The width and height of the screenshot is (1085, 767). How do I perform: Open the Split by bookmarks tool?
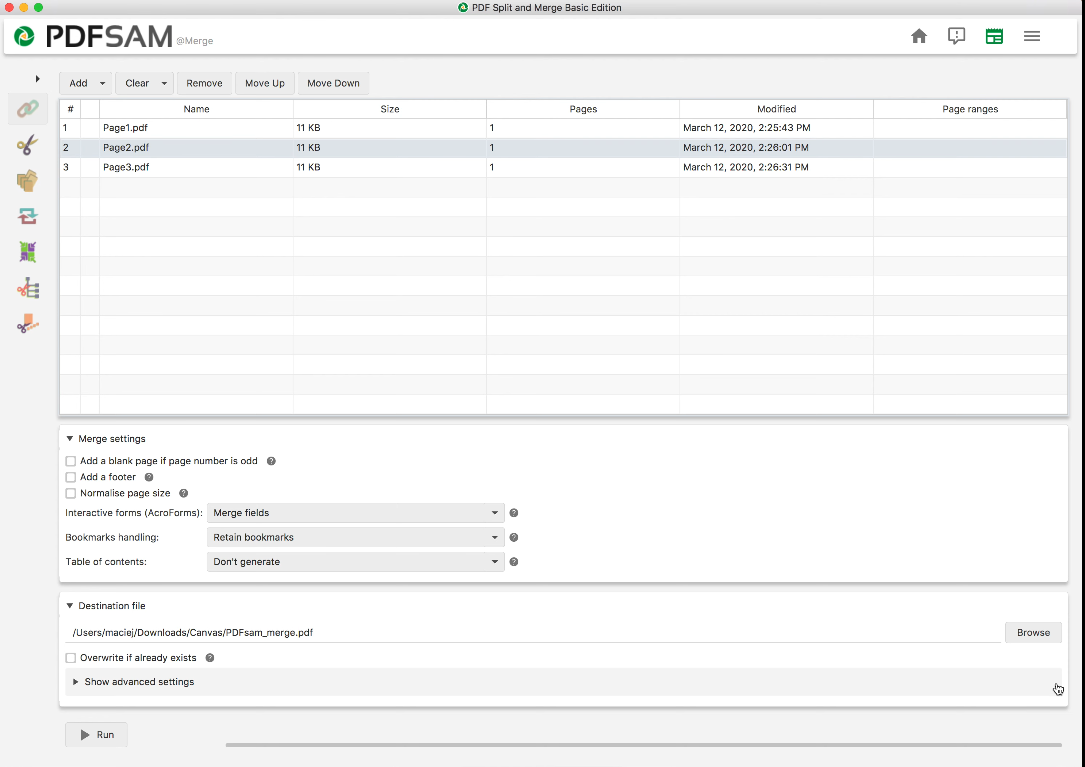point(28,288)
